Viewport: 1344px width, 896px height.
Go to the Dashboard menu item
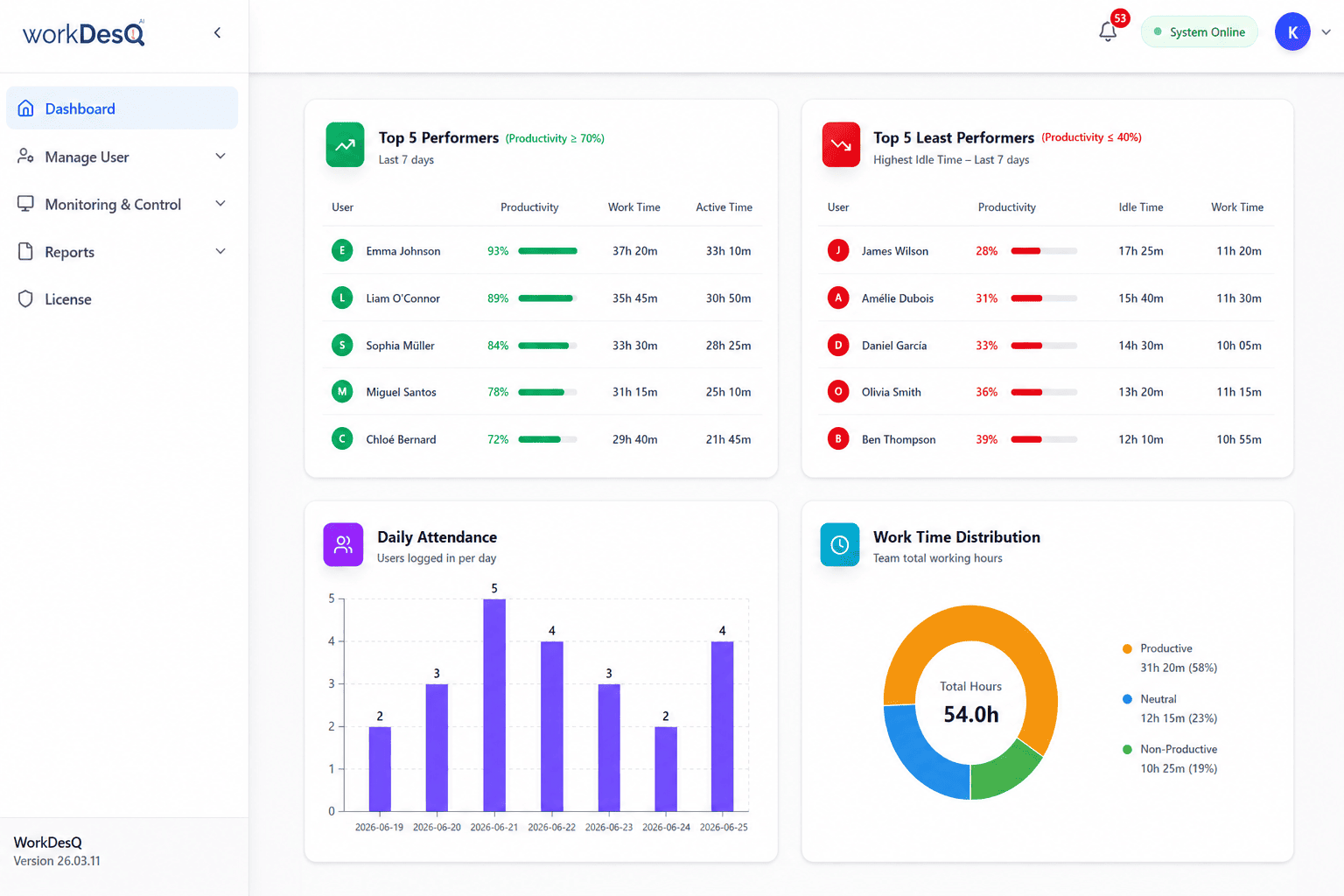point(122,108)
